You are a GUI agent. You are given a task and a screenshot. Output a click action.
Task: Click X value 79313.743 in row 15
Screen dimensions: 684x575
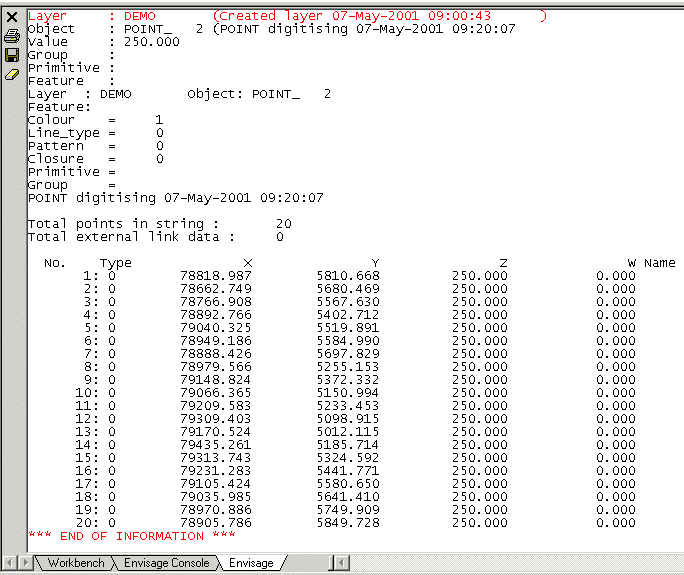tap(216, 458)
